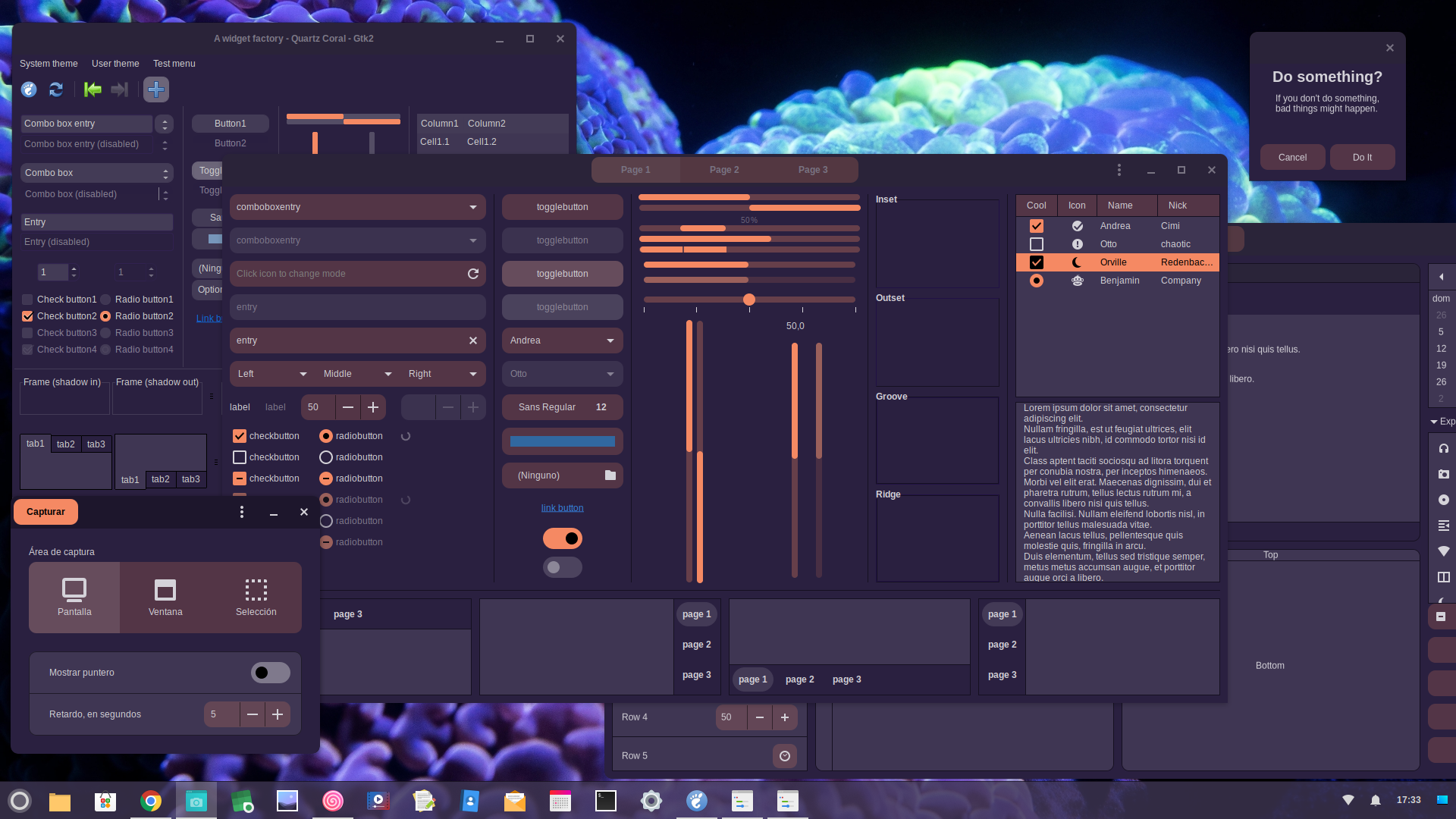Select tab2 in the top Gtk2 notebook
1456x819 pixels.
66,444
